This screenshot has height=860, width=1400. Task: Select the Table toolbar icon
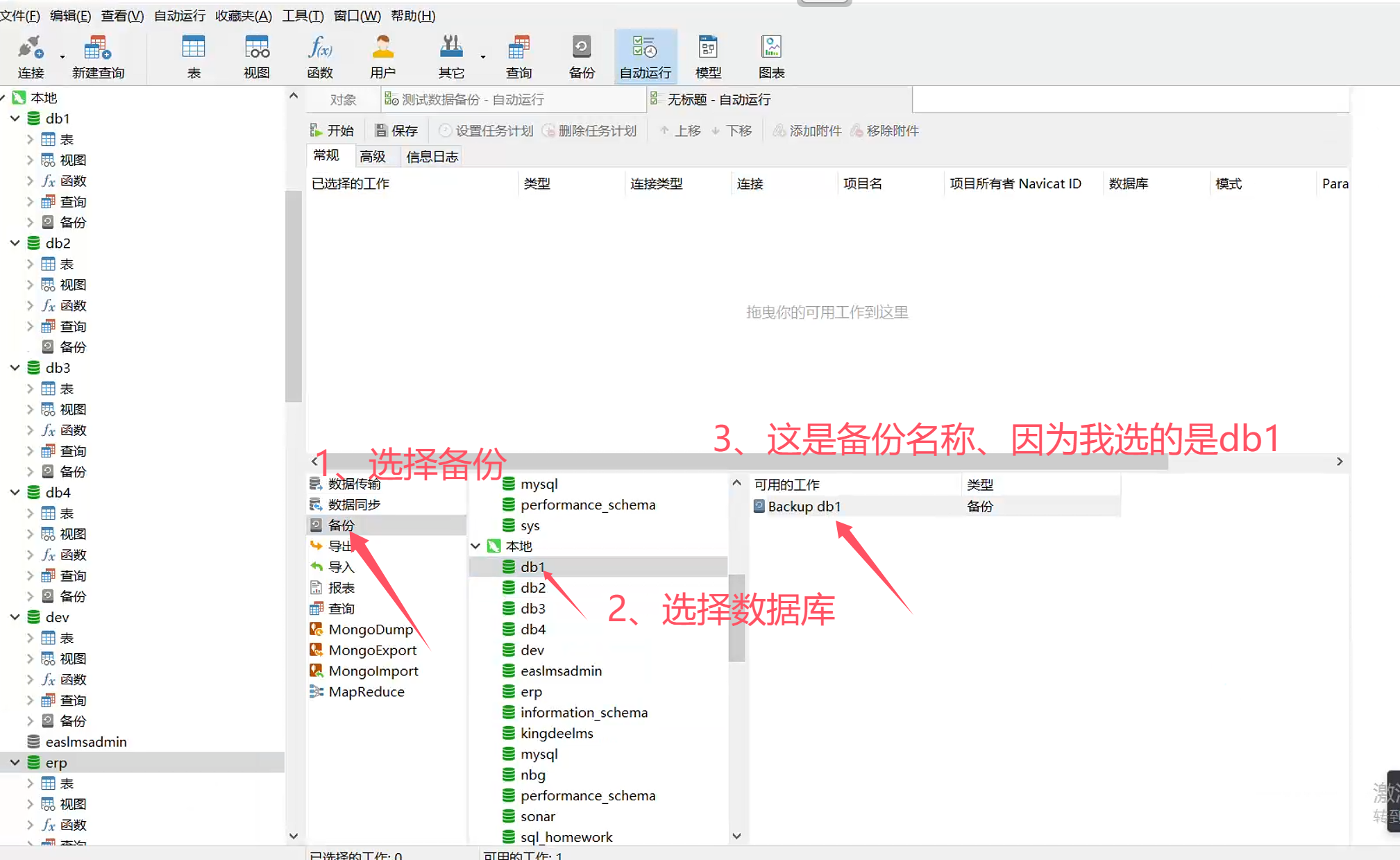194,56
